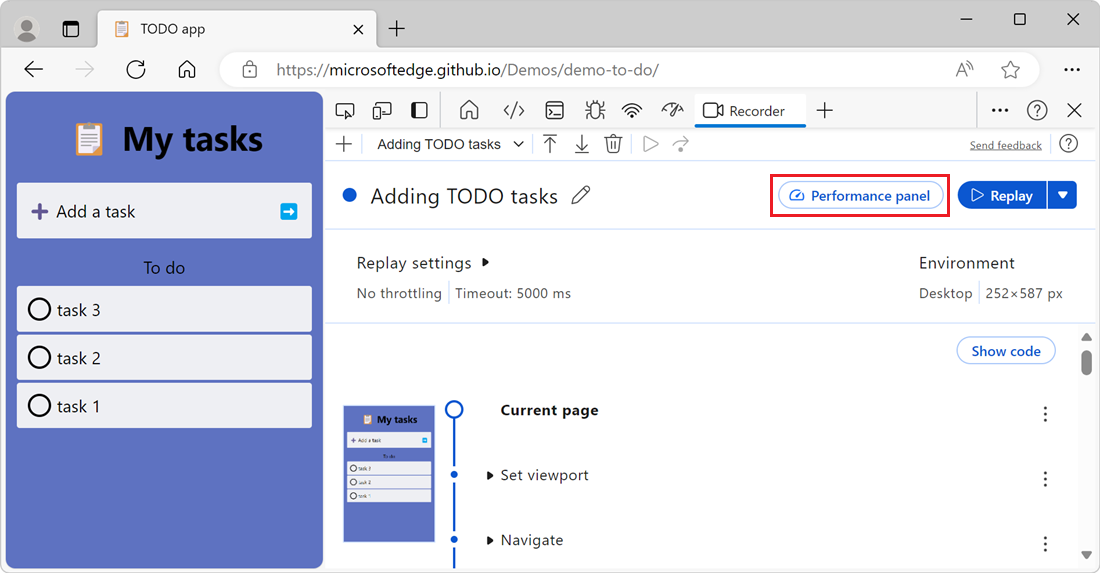1100x573 pixels.
Task: Open the Network wifi icon
Action: [632, 110]
